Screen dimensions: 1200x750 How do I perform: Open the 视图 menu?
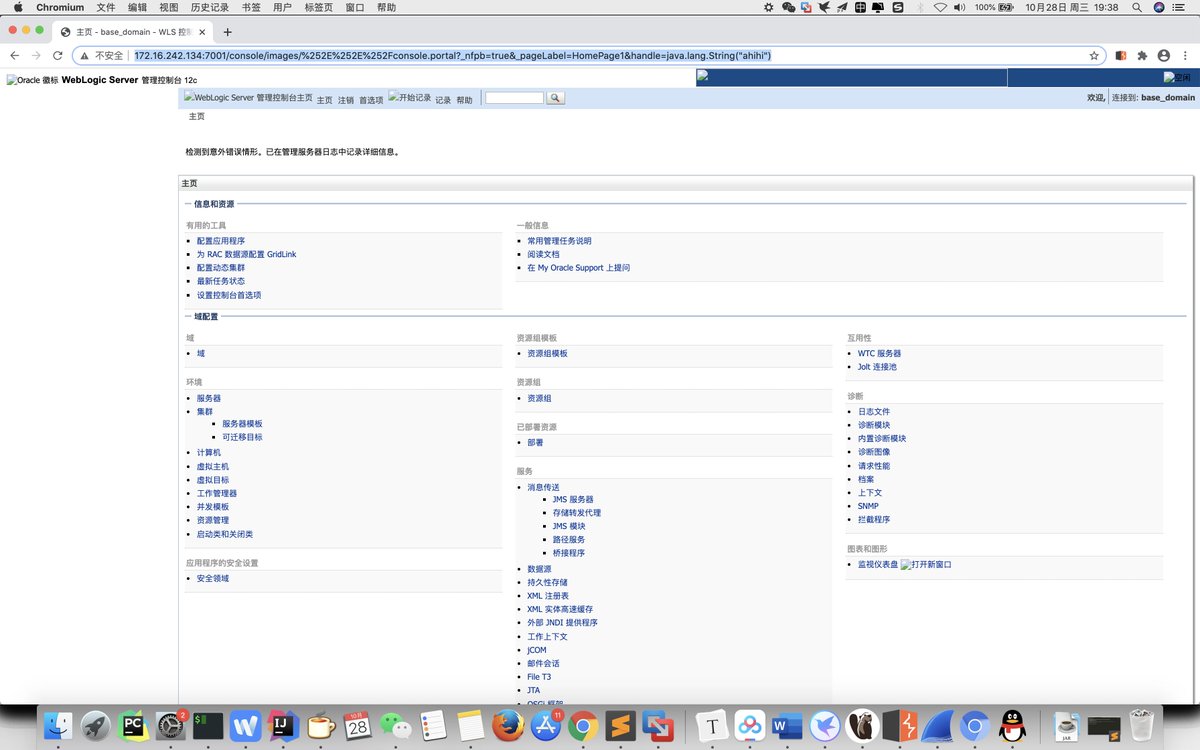coord(169,7)
